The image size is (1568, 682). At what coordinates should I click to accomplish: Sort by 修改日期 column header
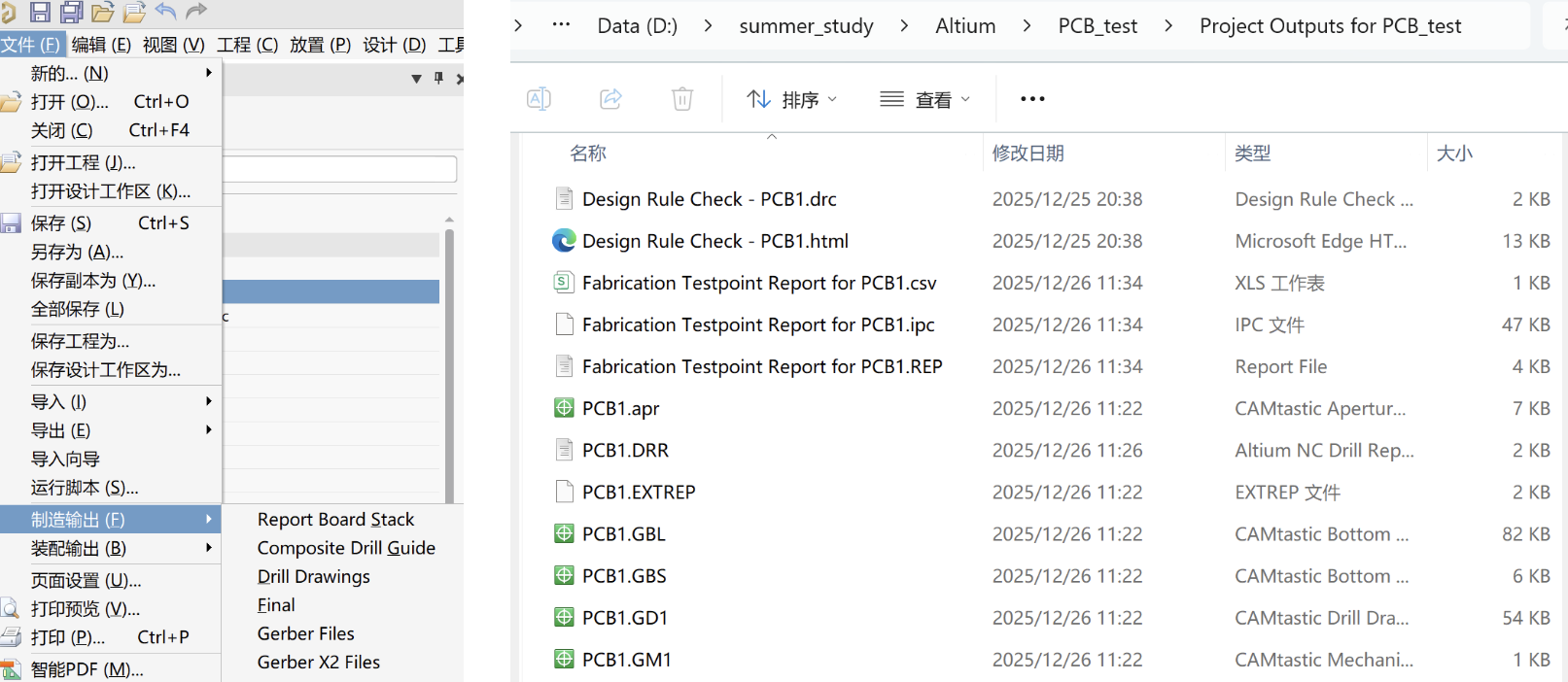click(x=1028, y=153)
